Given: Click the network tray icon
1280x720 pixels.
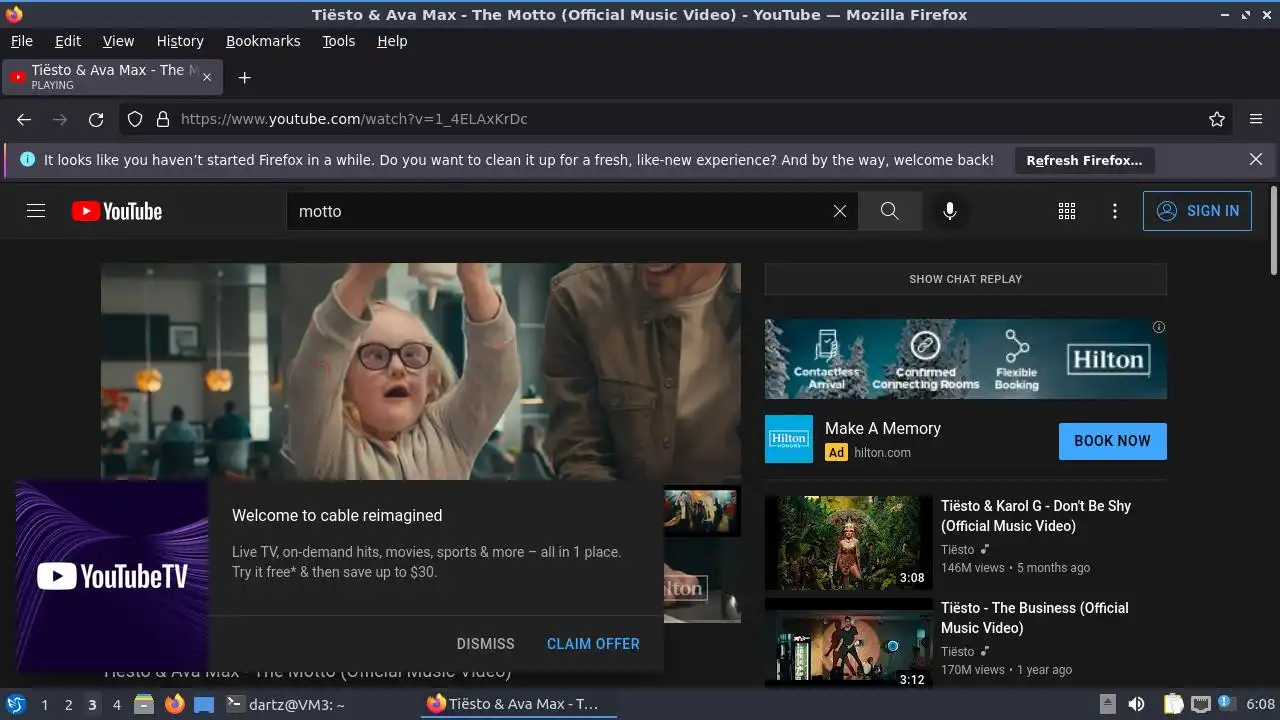Looking at the screenshot, I should tap(1201, 704).
